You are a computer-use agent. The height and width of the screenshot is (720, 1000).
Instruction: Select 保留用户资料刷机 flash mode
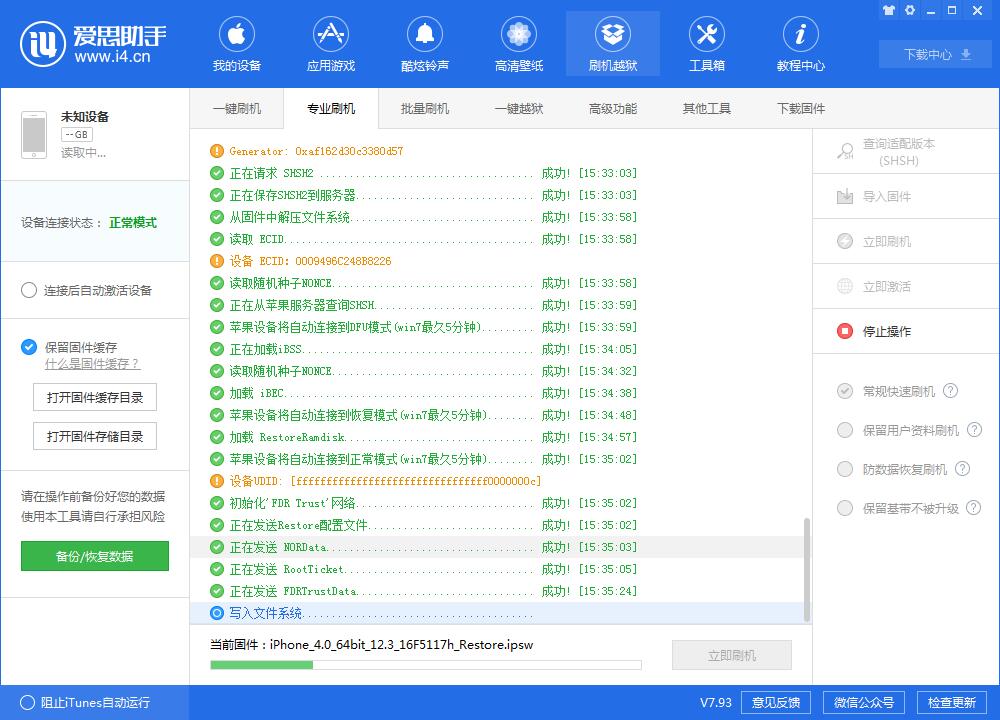pyautogui.click(x=845, y=430)
